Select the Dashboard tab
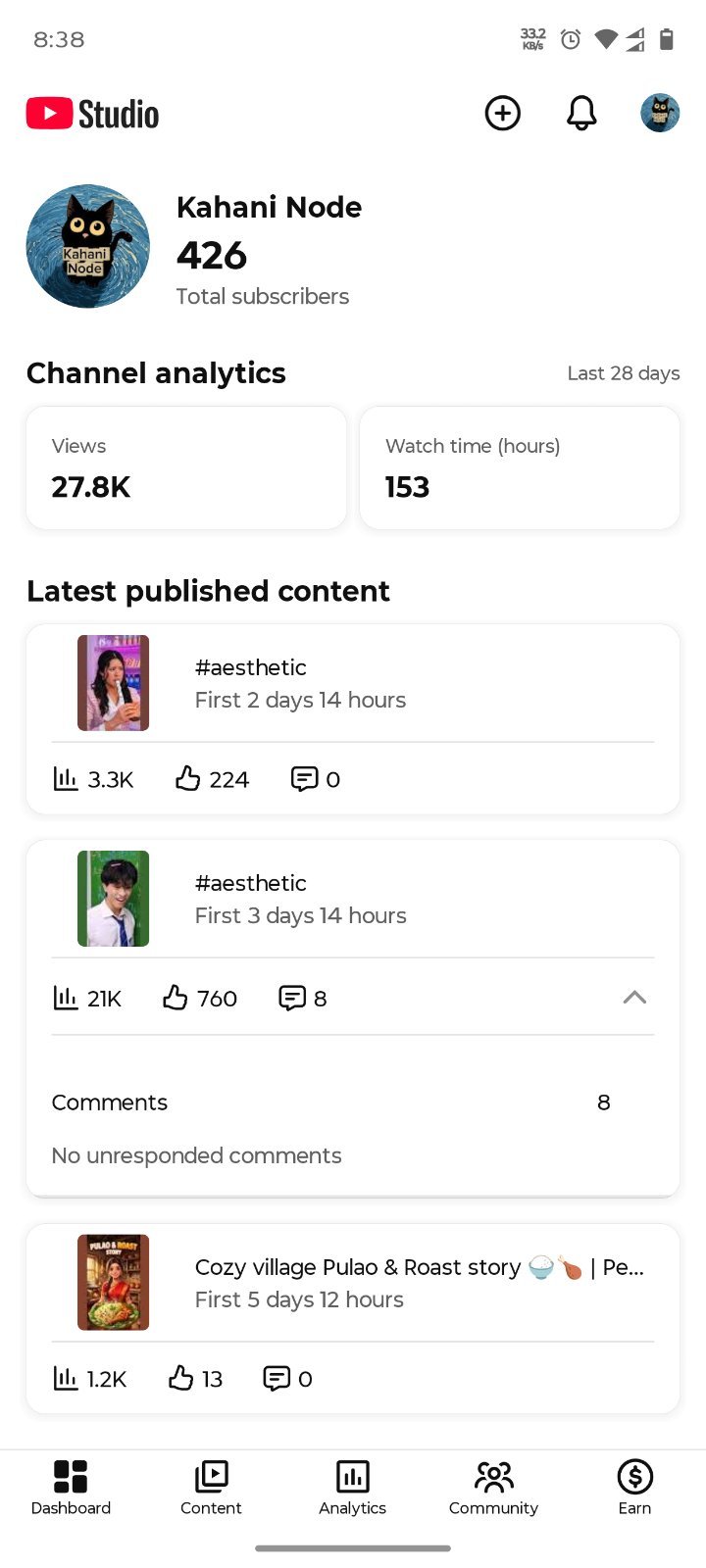This screenshot has width=706, height=1568. click(71, 1488)
